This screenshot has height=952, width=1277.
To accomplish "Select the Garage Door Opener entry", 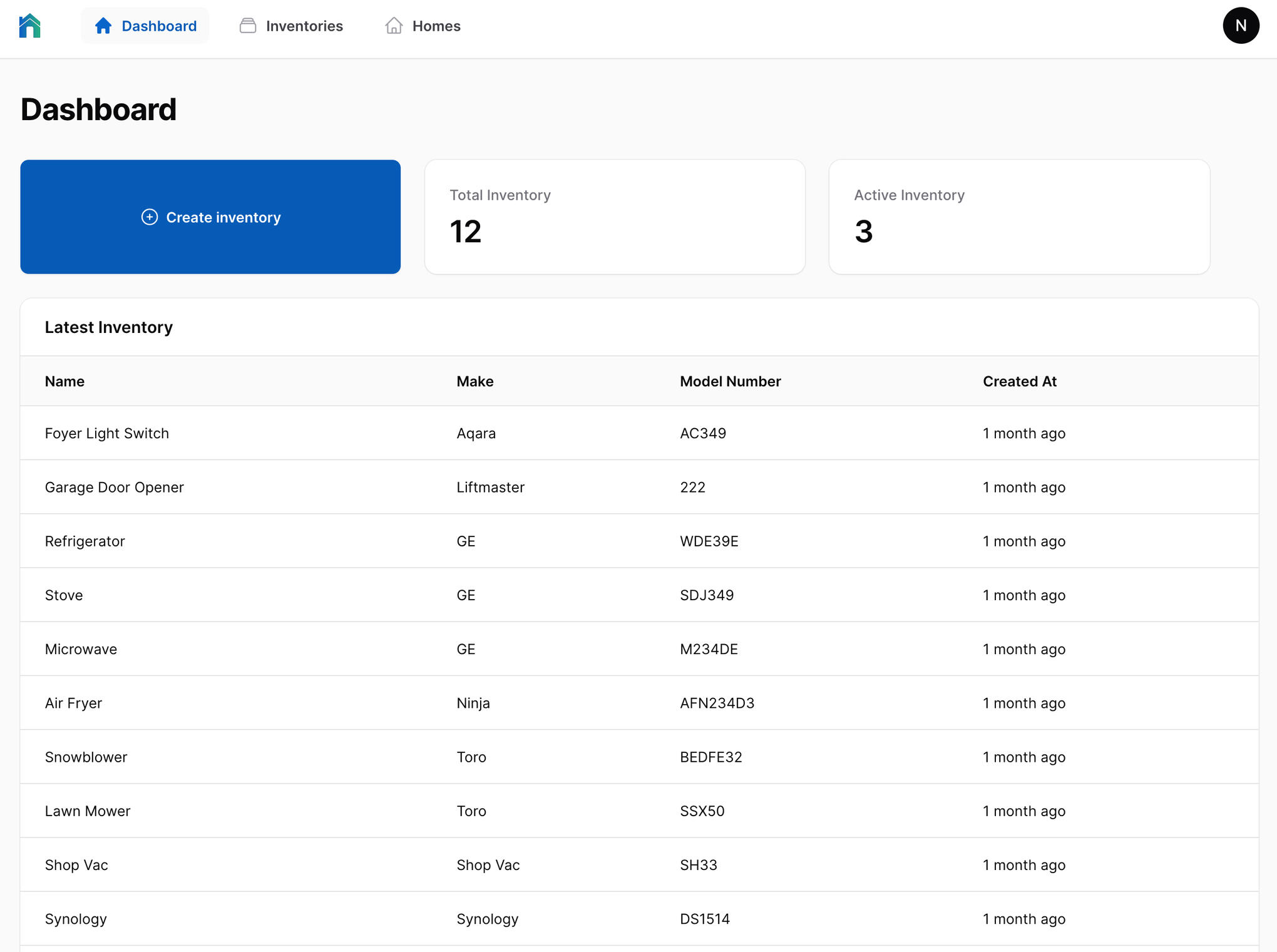I will [115, 487].
